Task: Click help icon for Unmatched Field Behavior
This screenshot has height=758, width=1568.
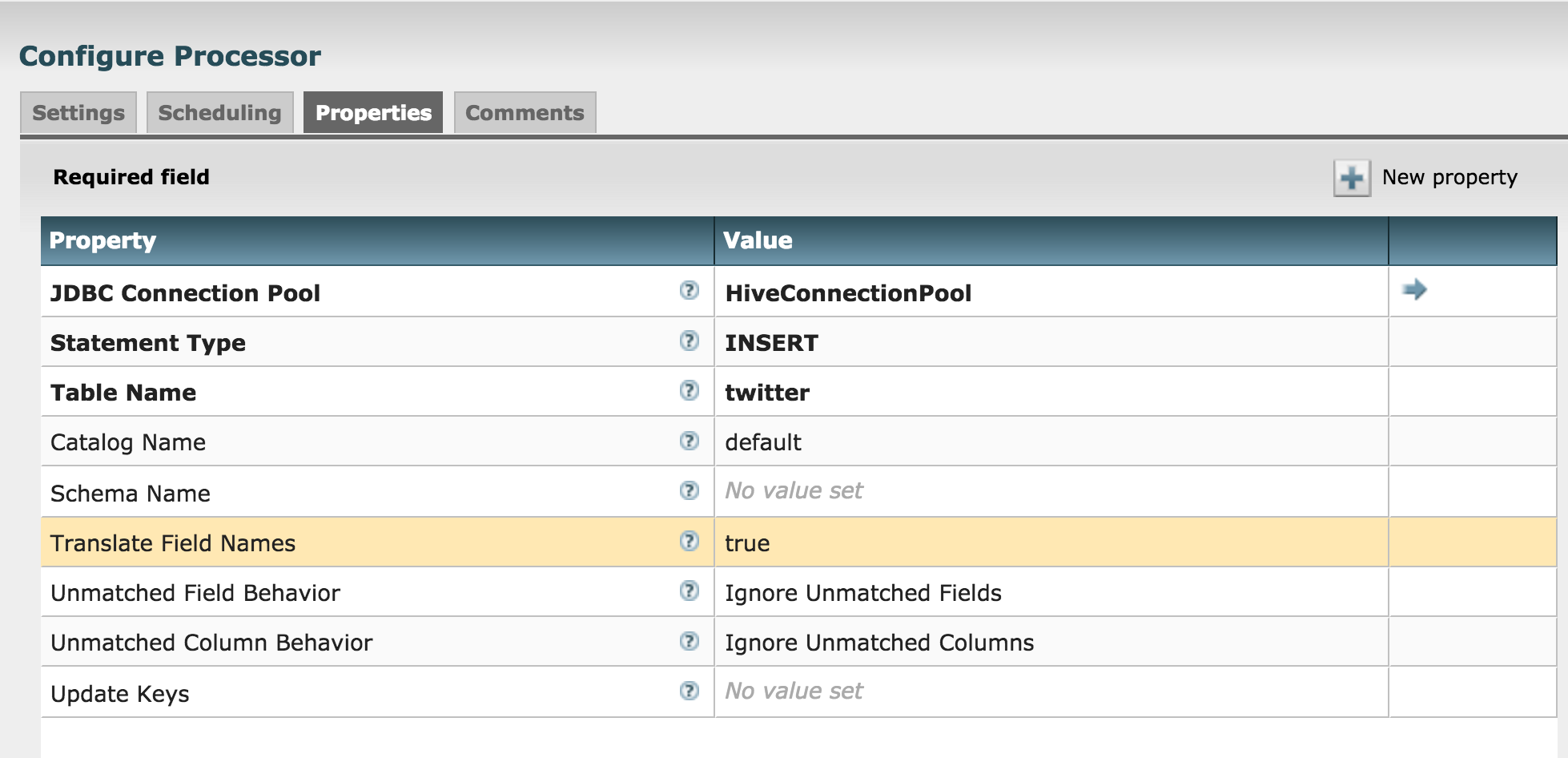Action: [x=689, y=591]
